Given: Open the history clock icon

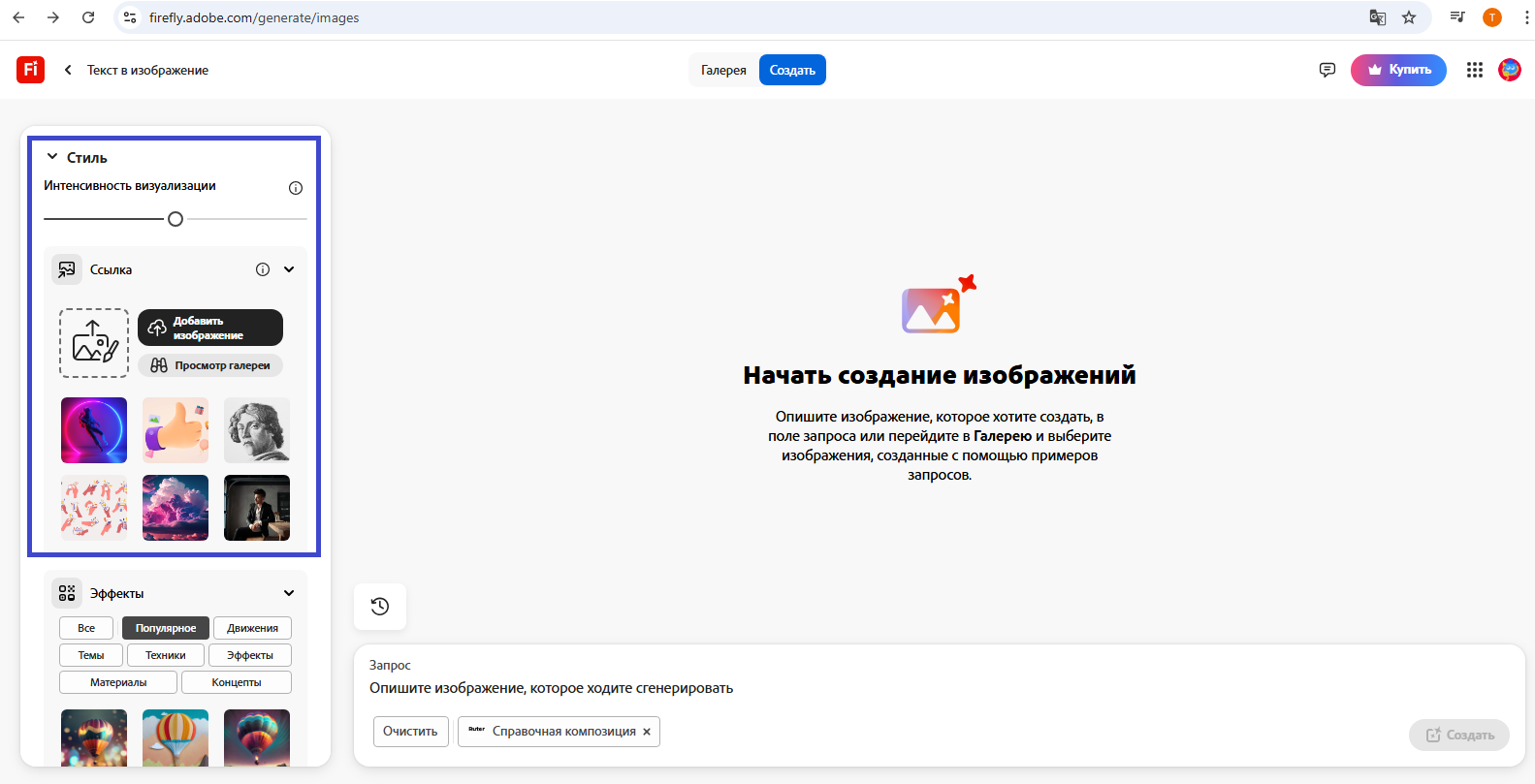Looking at the screenshot, I should point(380,607).
